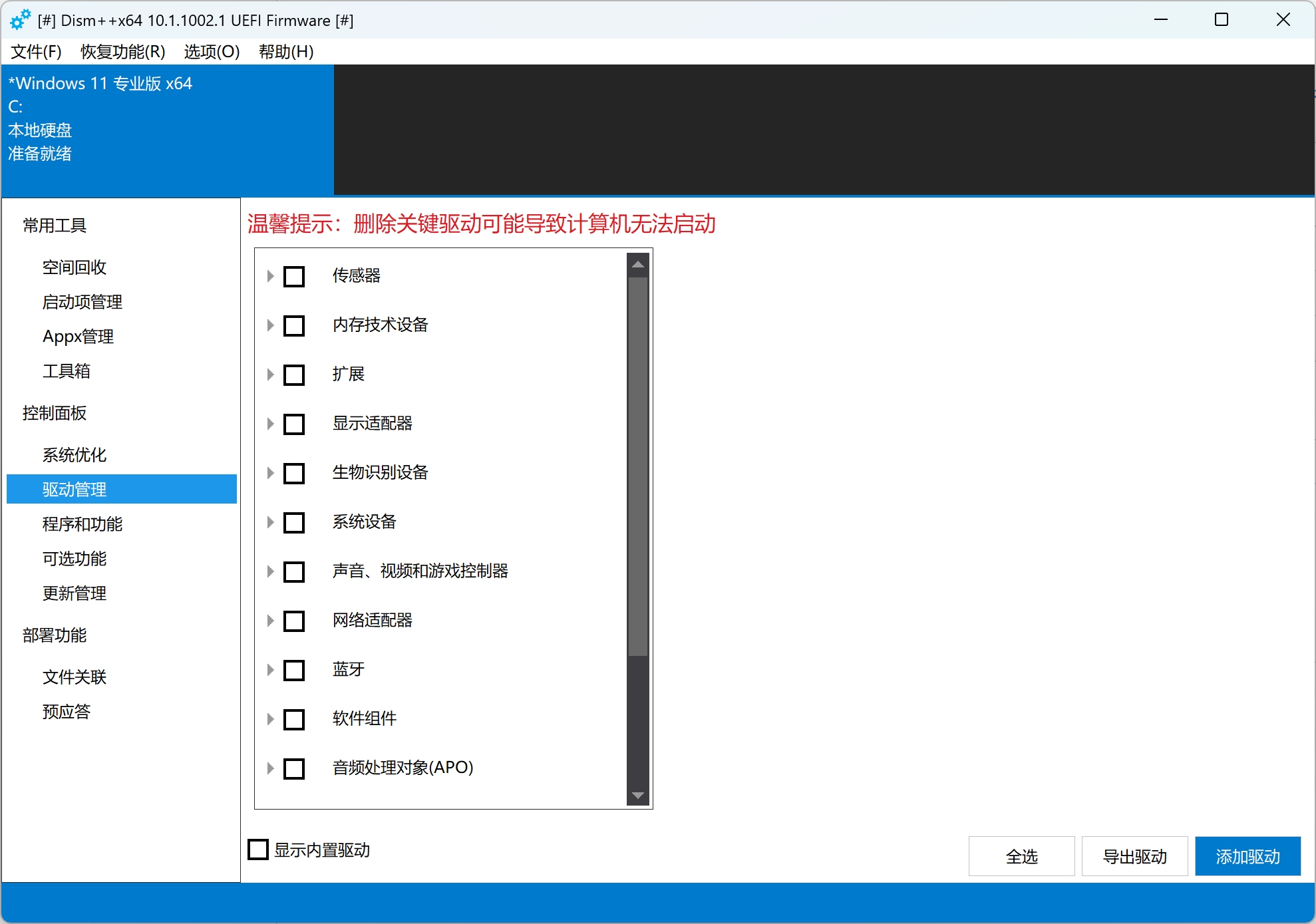Minimize the Dism++ window
This screenshot has height=924, width=1316.
click(1161, 20)
